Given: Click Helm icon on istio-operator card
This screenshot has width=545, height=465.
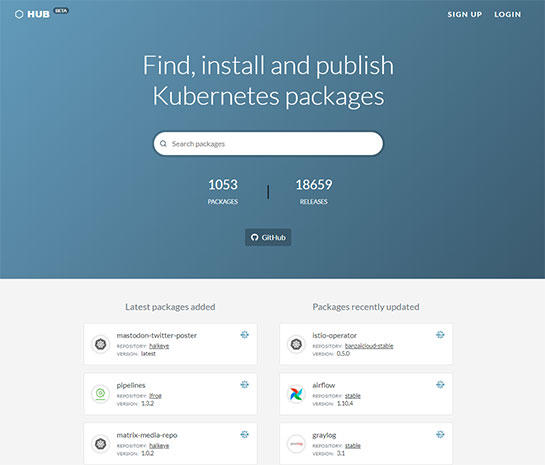Looking at the screenshot, I should click(440, 335).
